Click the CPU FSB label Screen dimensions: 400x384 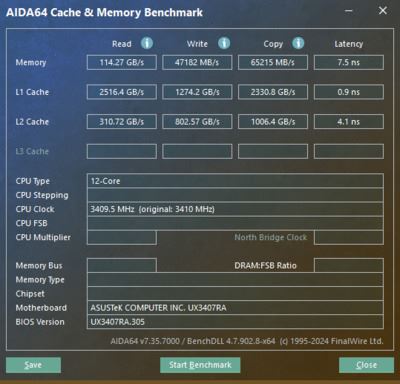(32, 223)
